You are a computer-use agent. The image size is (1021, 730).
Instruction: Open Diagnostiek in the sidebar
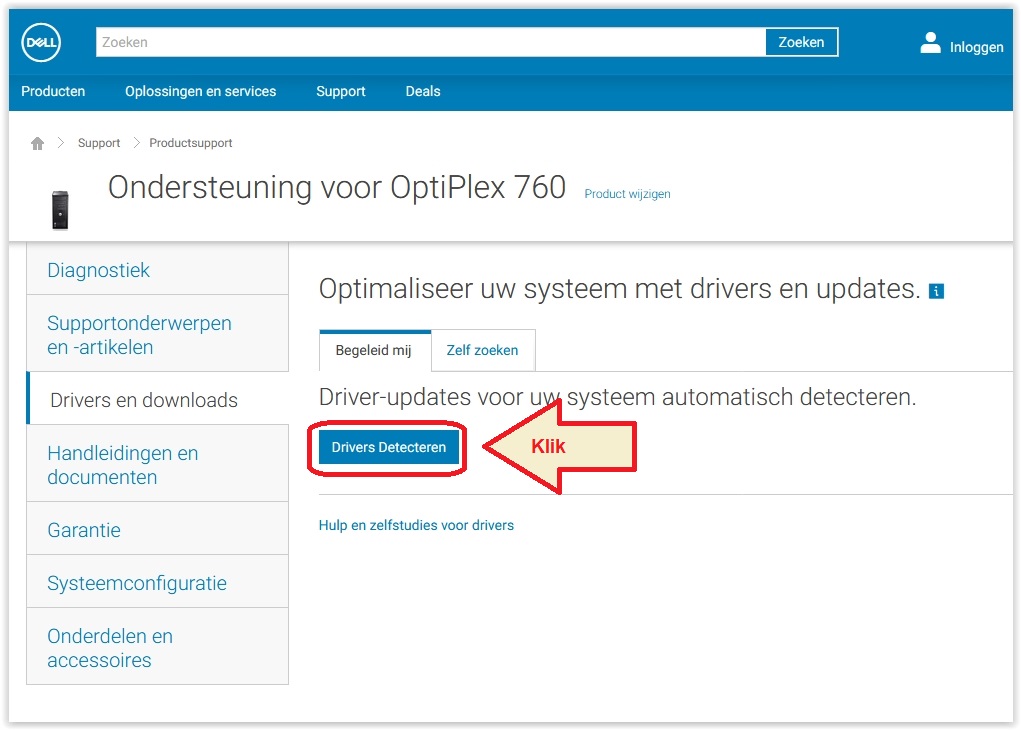pyautogui.click(x=158, y=270)
